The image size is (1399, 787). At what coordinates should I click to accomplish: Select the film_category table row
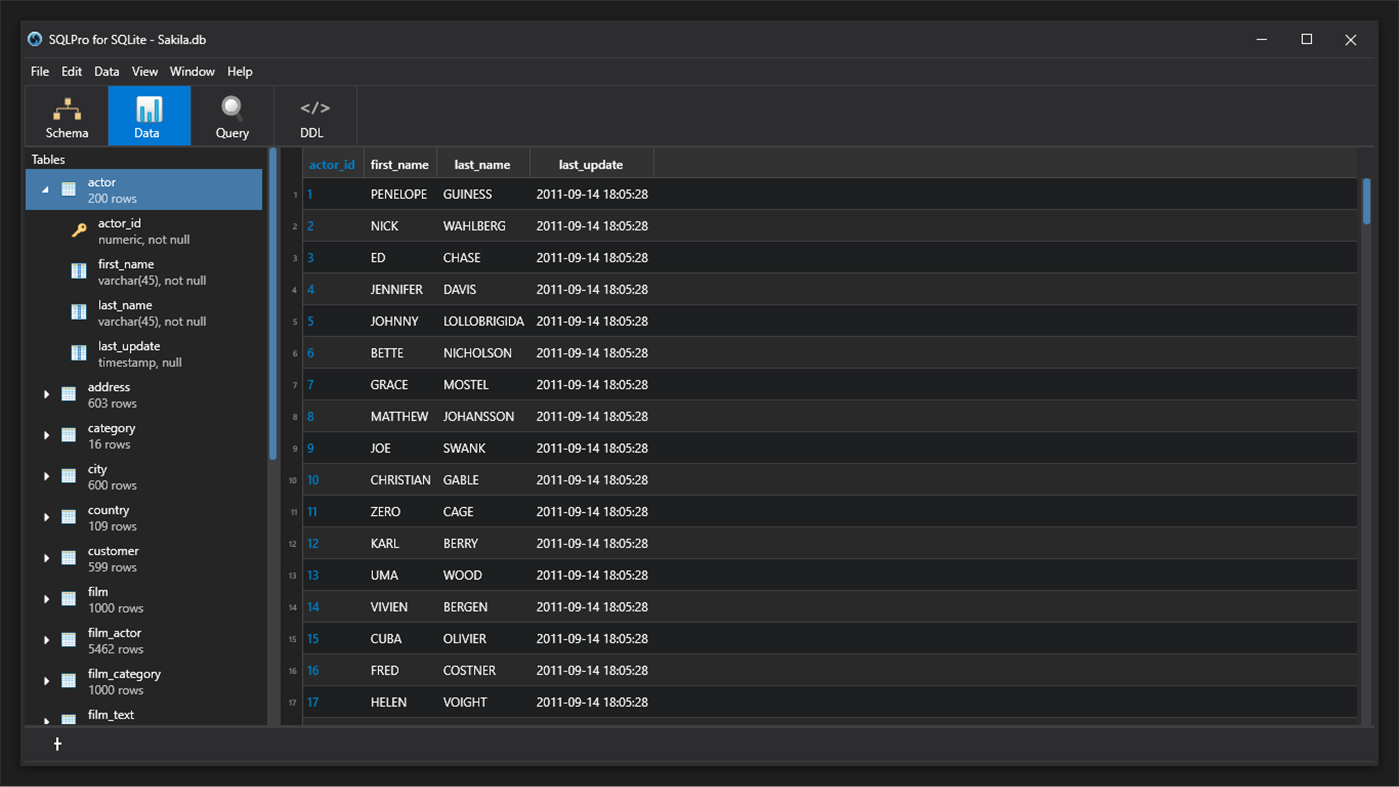[144, 681]
